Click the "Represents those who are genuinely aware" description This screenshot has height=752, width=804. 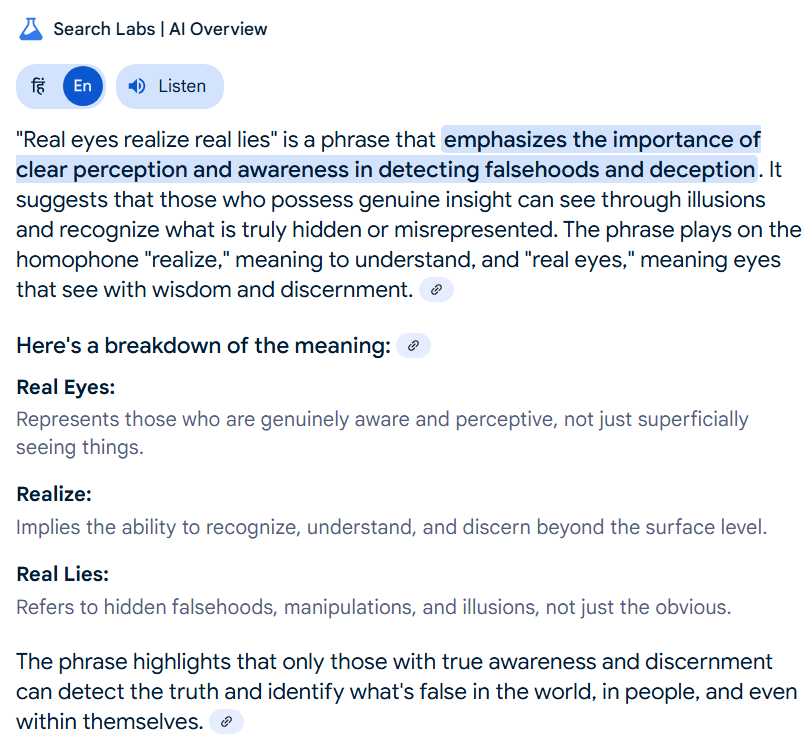(x=383, y=433)
